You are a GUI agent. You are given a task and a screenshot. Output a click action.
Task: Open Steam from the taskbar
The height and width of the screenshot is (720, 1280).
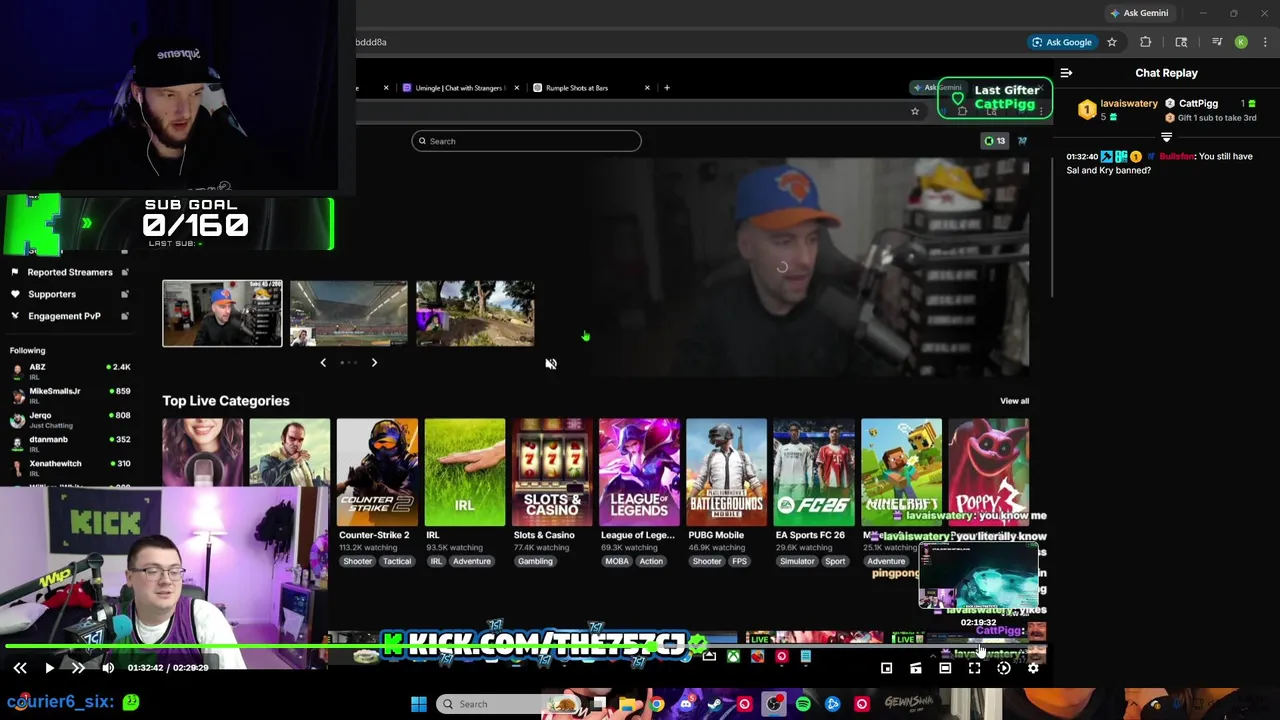(715, 704)
